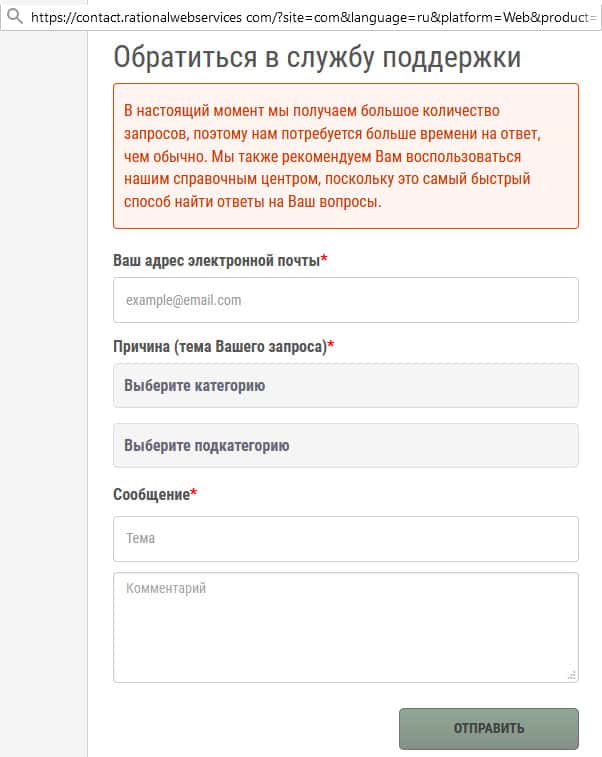The image size is (602, 757).
Task: Click the red asterisk next to "Сообщение"
Action: coord(194,493)
